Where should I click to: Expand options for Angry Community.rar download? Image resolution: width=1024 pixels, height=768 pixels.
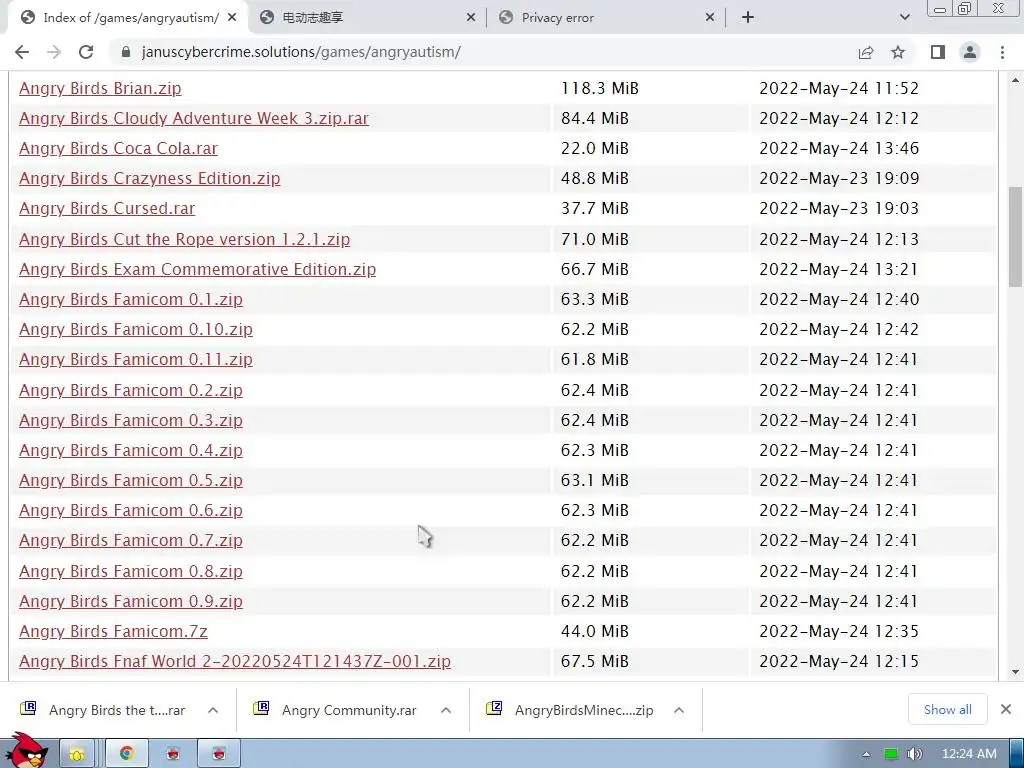point(446,710)
